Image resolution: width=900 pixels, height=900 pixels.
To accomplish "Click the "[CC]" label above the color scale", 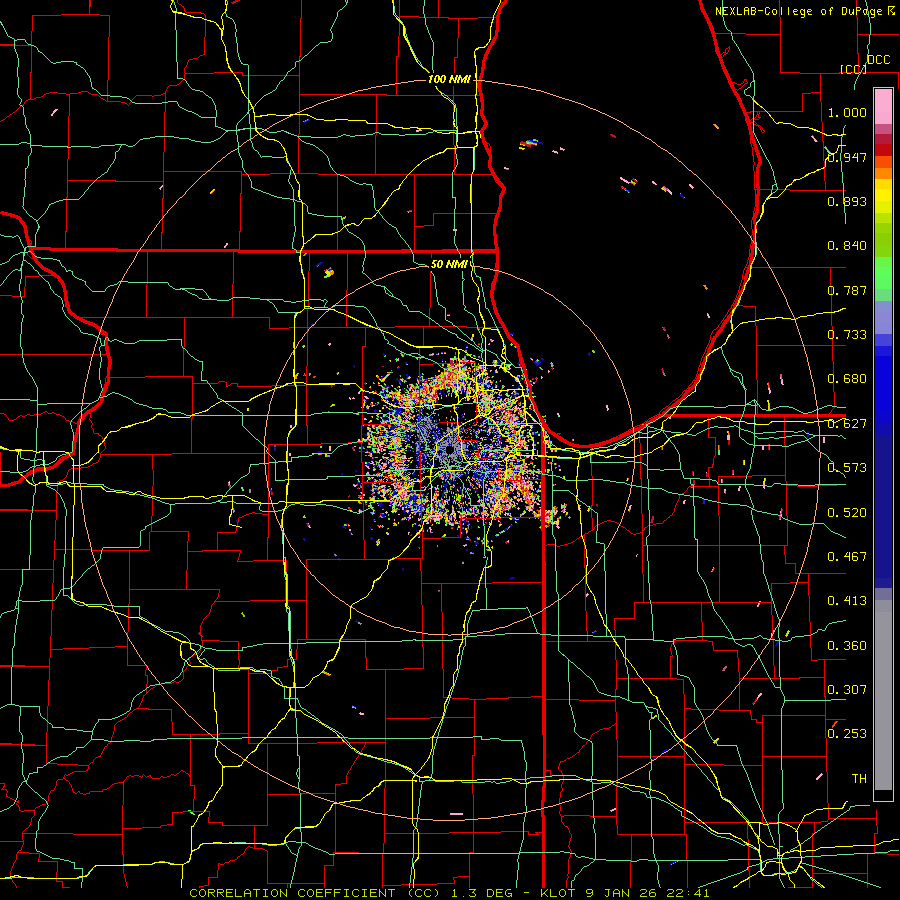I will (x=853, y=69).
